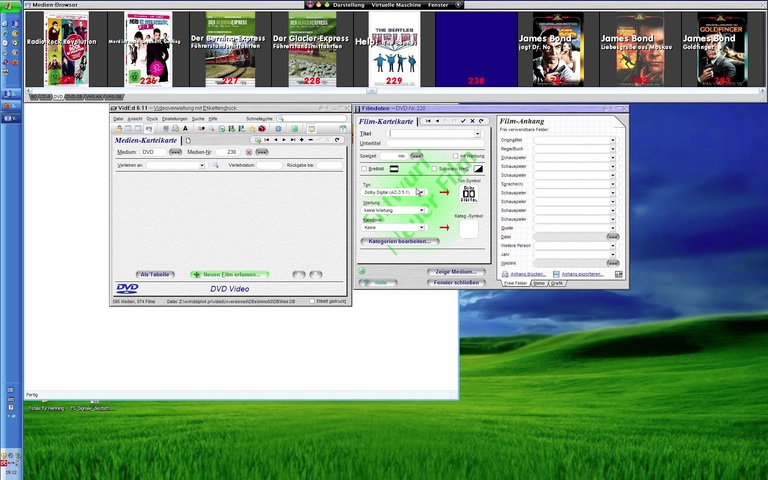Open the Originaltitel dropdown in Film-Anhang

(x=612, y=140)
